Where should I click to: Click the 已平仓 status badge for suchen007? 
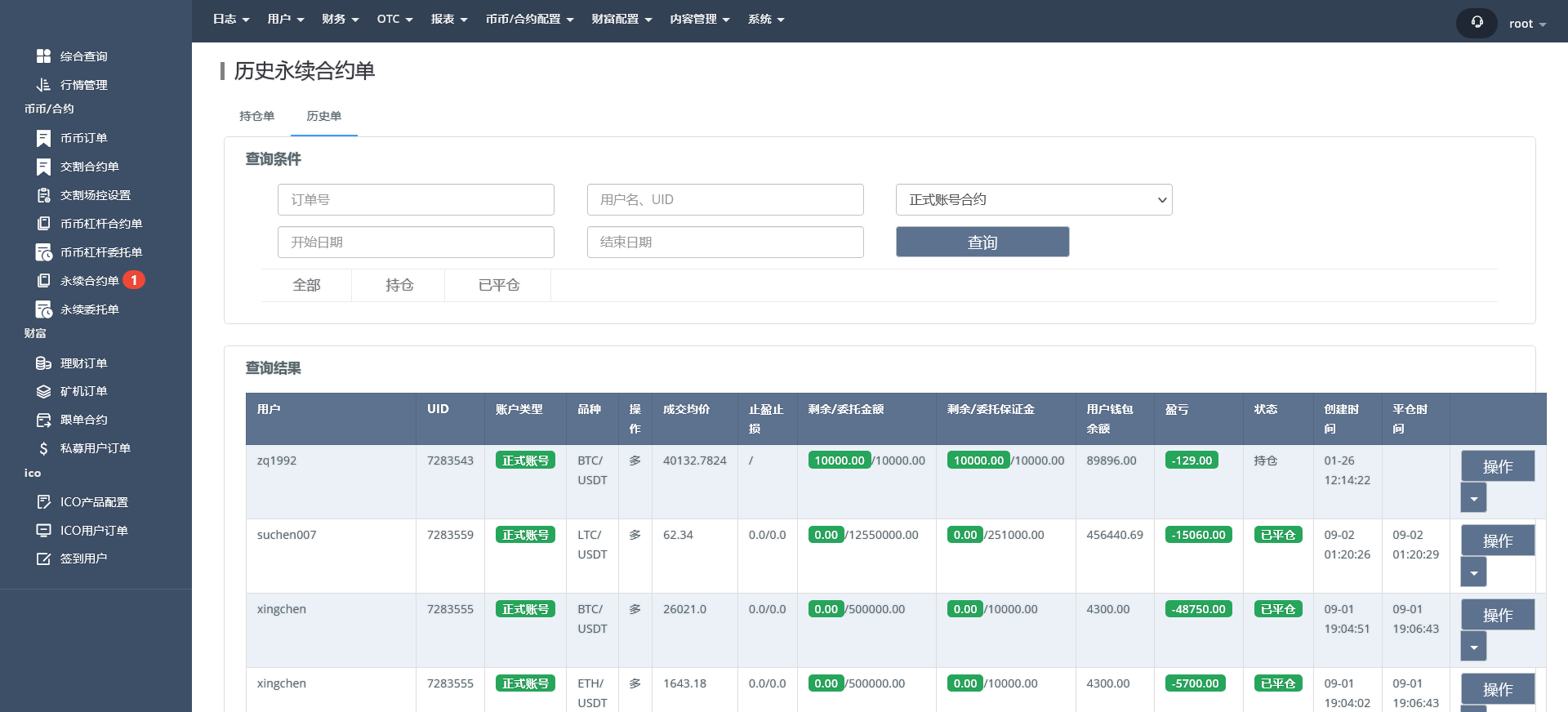coord(1278,535)
